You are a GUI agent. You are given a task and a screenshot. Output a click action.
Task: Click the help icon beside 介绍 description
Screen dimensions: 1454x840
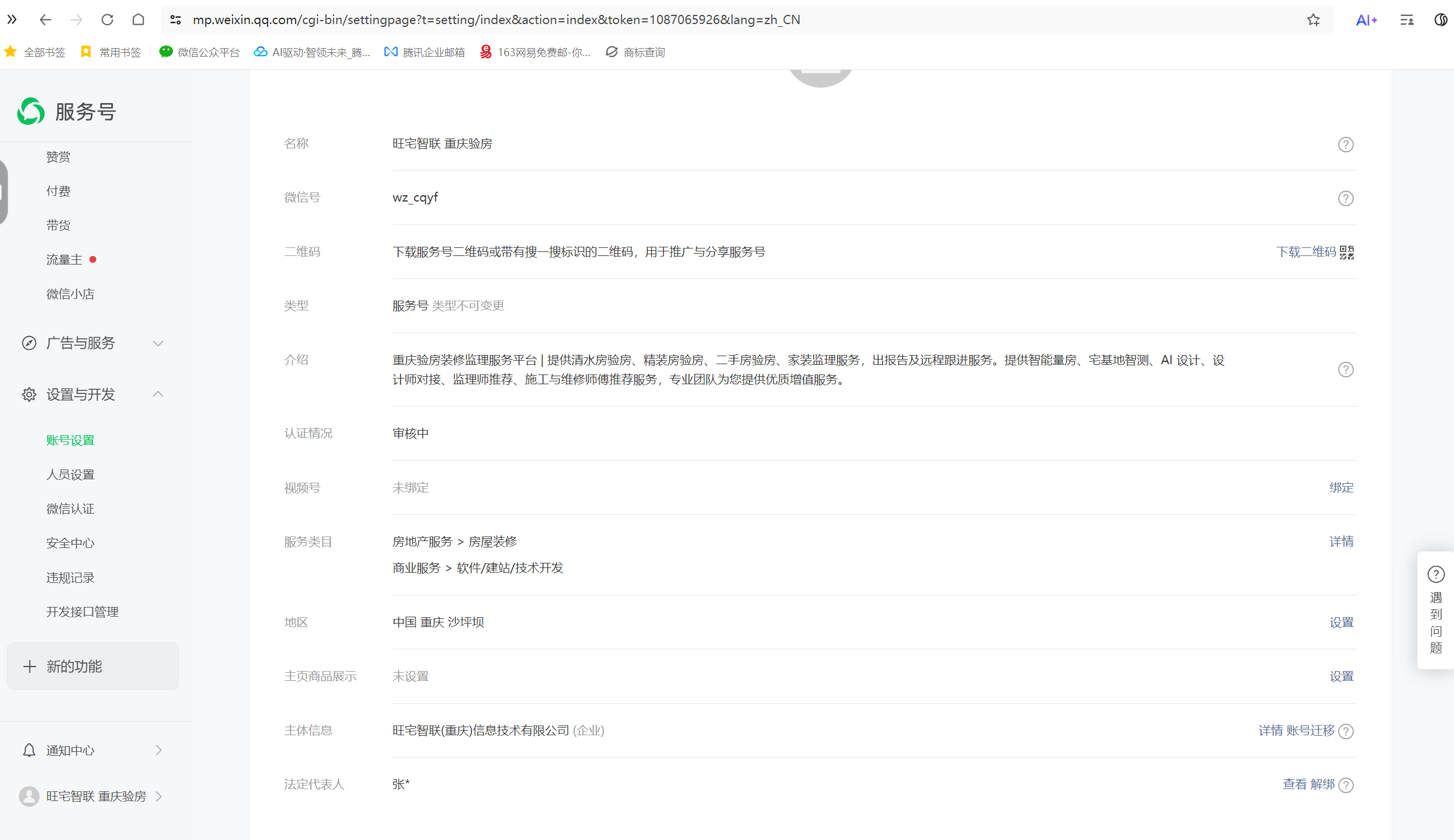pyautogui.click(x=1345, y=369)
